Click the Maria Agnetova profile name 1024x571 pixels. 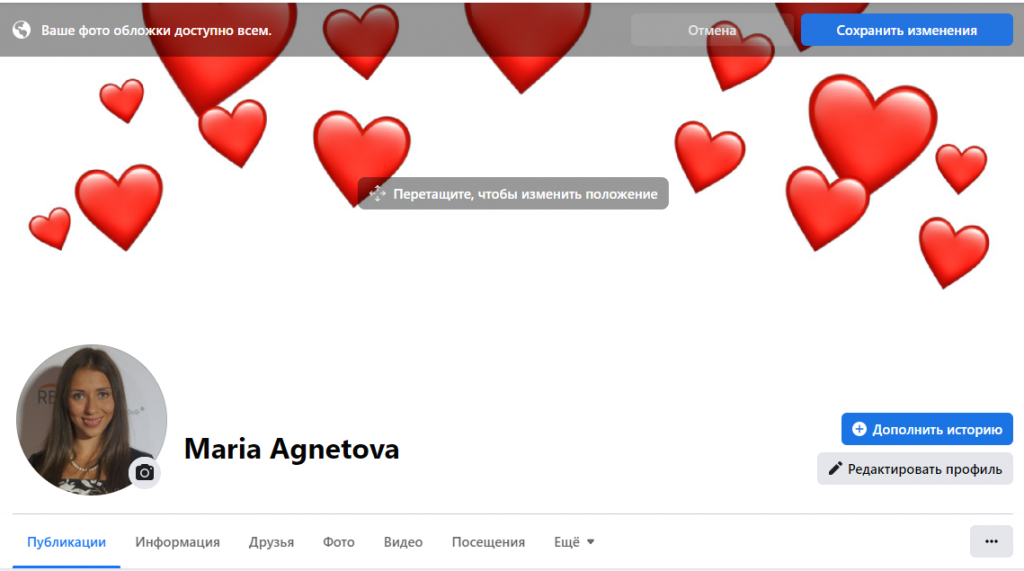[x=291, y=449]
